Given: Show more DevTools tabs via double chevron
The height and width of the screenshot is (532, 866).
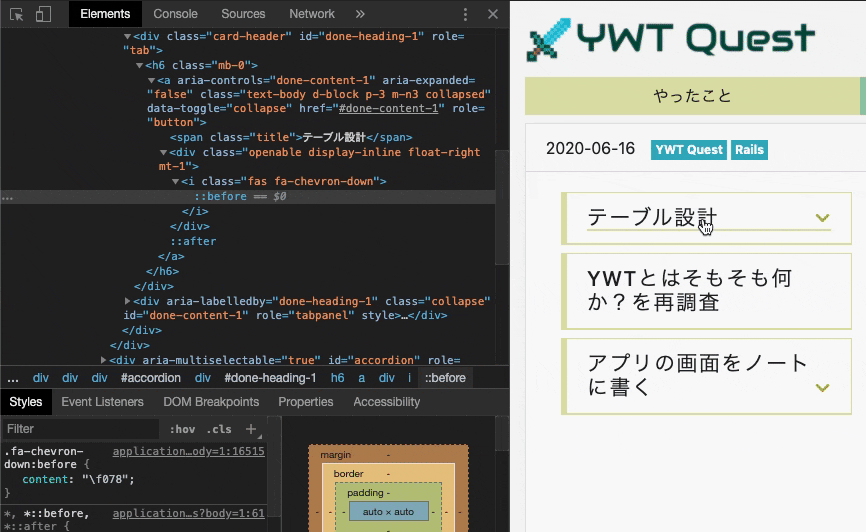Looking at the screenshot, I should 360,14.
